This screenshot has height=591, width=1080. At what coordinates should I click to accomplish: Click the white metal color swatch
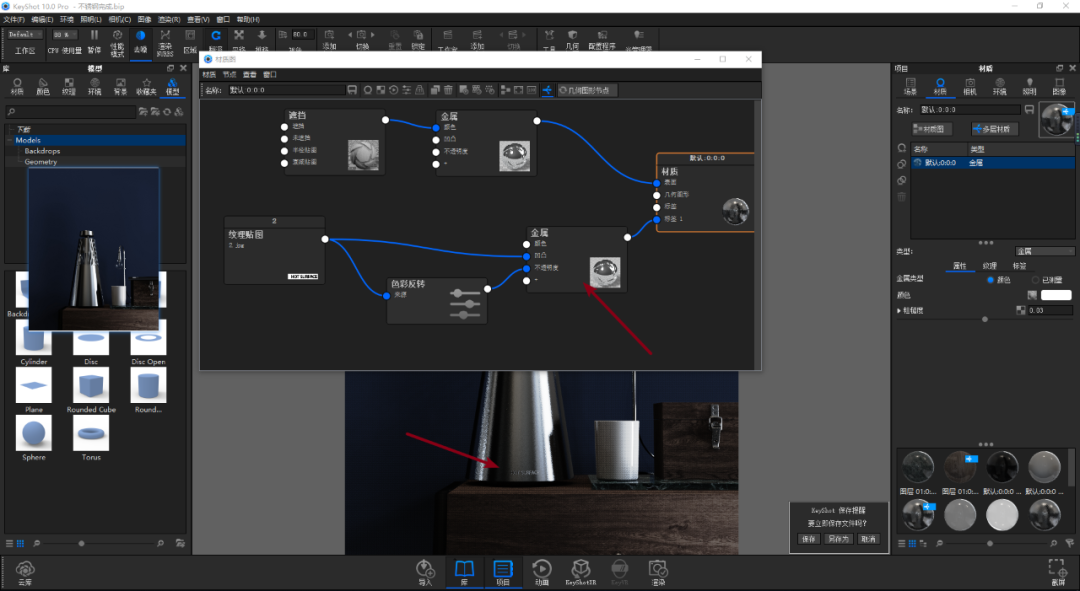tap(1056, 295)
